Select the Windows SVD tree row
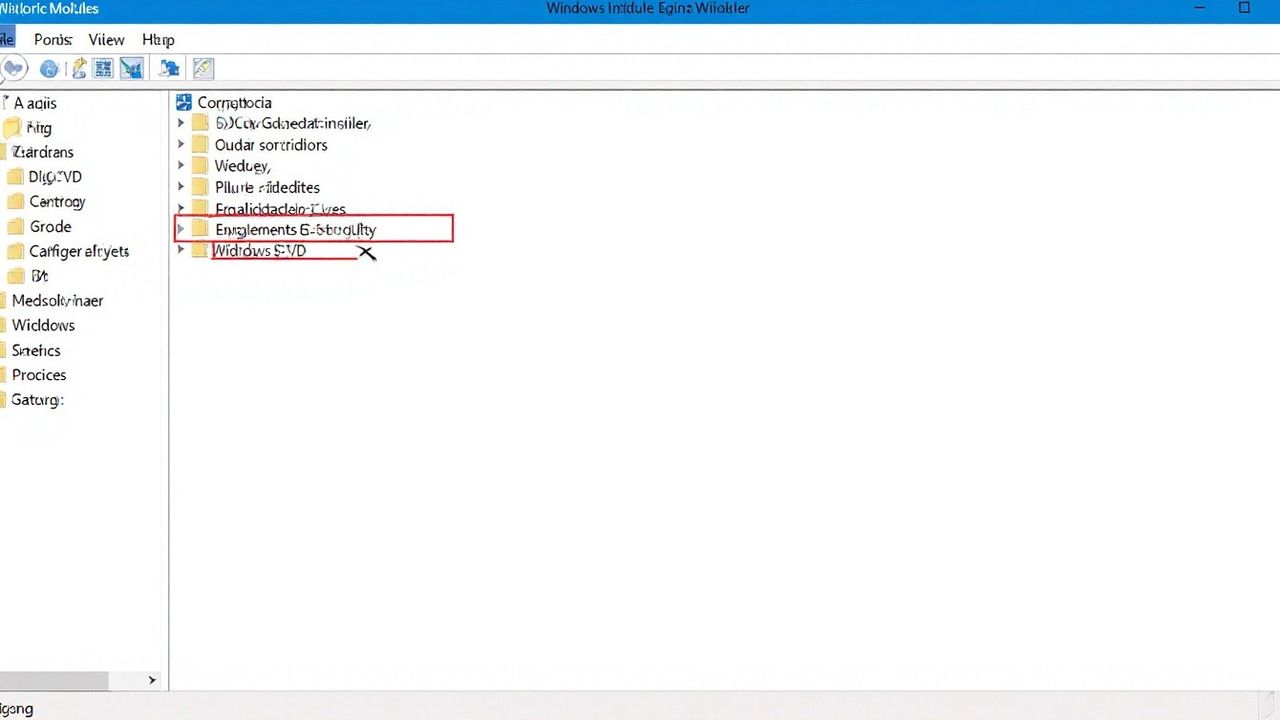 260,250
